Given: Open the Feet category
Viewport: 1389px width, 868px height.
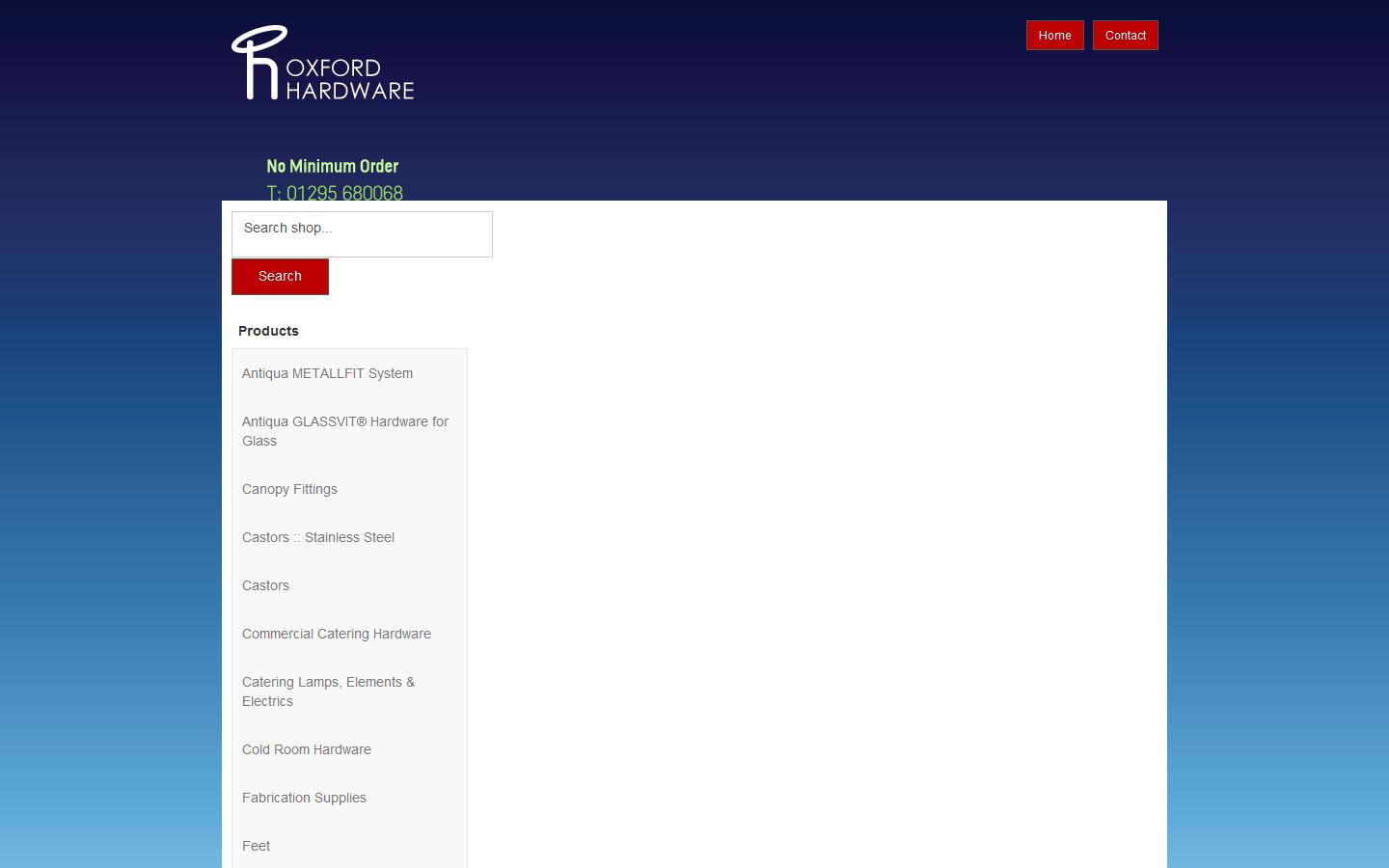Looking at the screenshot, I should point(256,846).
